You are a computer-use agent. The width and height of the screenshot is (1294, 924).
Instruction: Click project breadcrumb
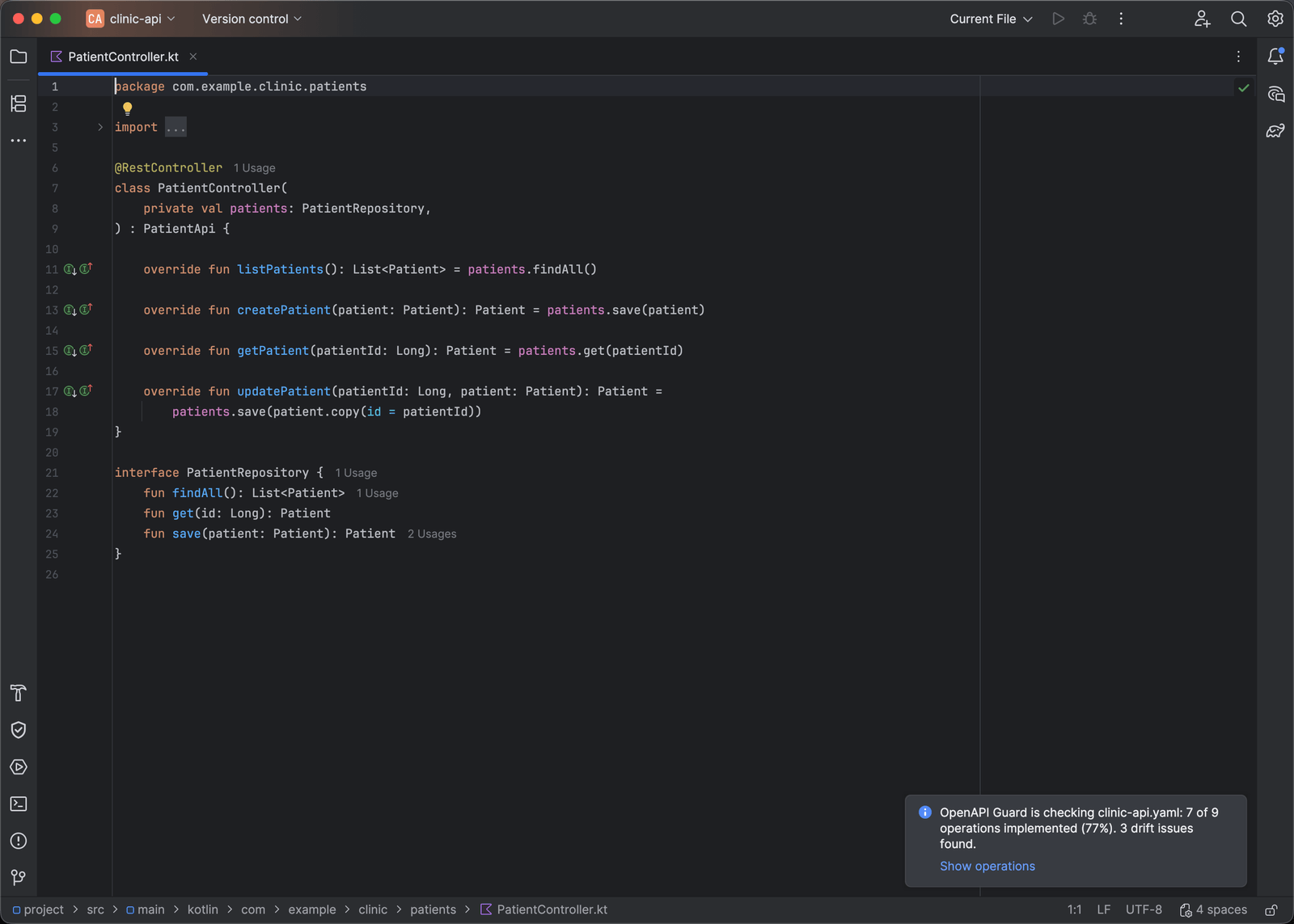38,909
